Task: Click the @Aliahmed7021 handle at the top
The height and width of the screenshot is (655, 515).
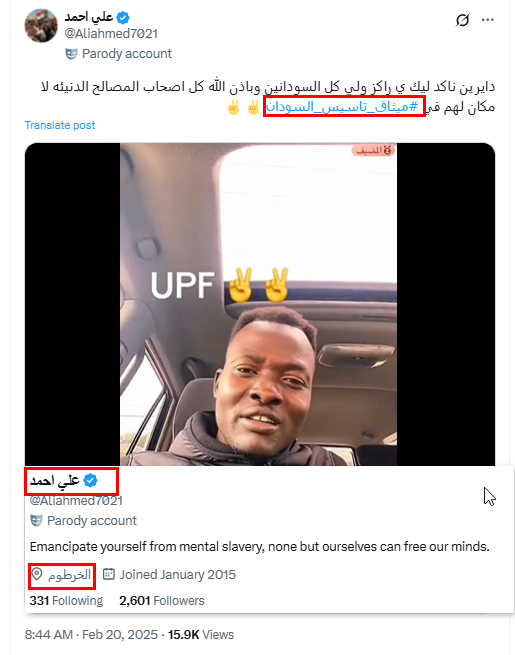Action: click(111, 34)
